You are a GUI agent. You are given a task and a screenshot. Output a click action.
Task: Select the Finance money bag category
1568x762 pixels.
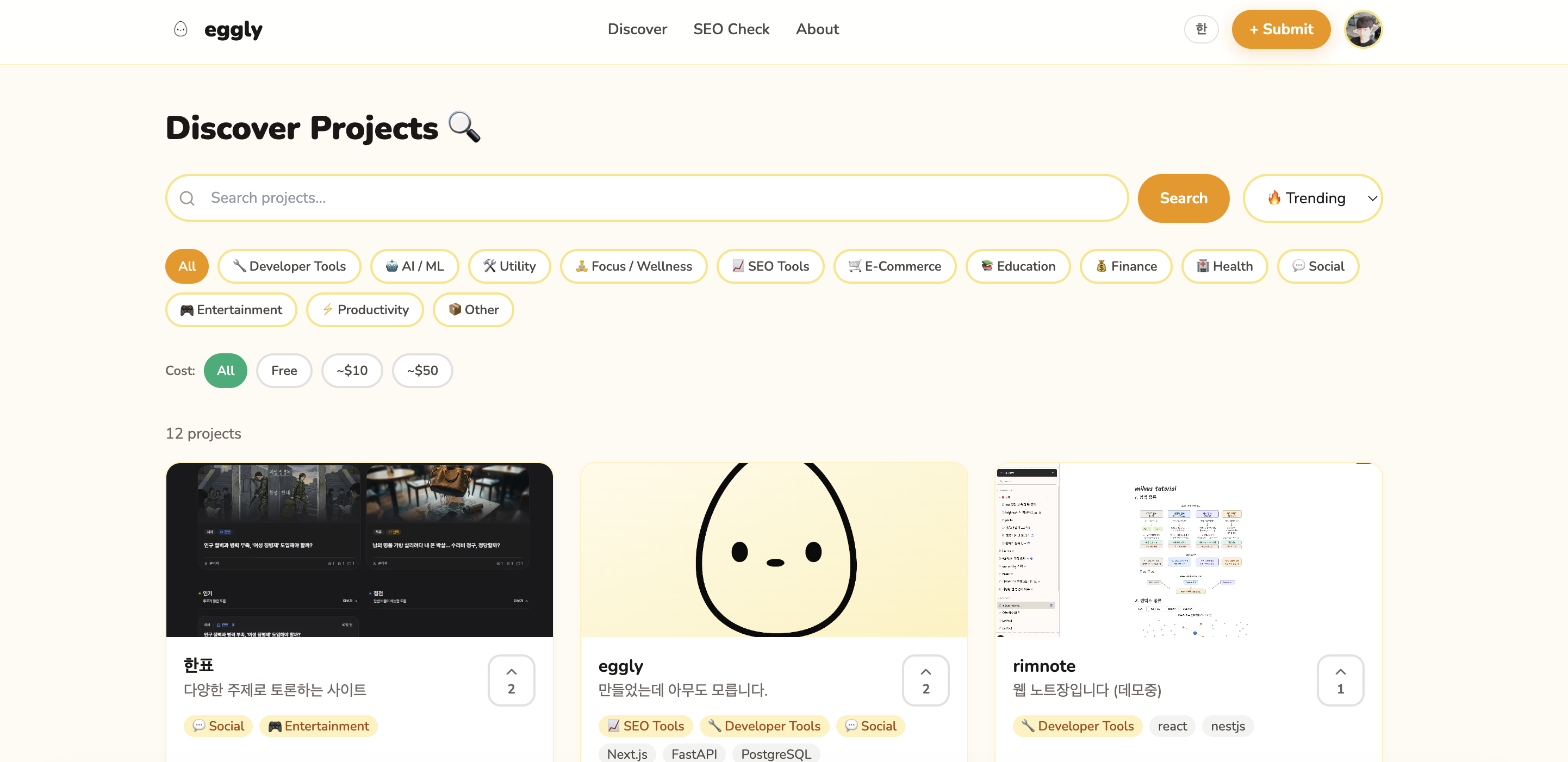click(1125, 266)
